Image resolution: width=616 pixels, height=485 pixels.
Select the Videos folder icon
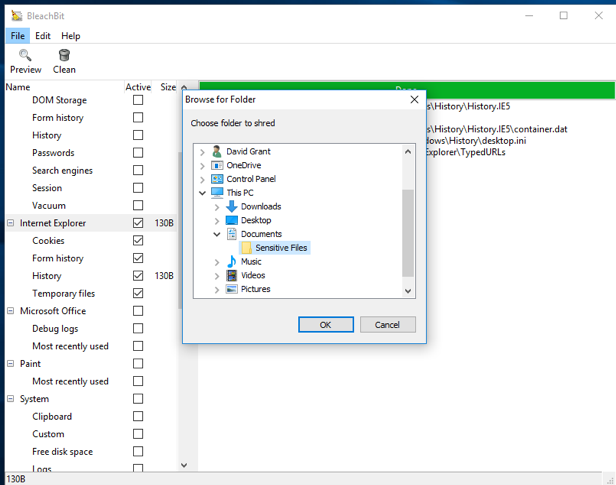(232, 275)
